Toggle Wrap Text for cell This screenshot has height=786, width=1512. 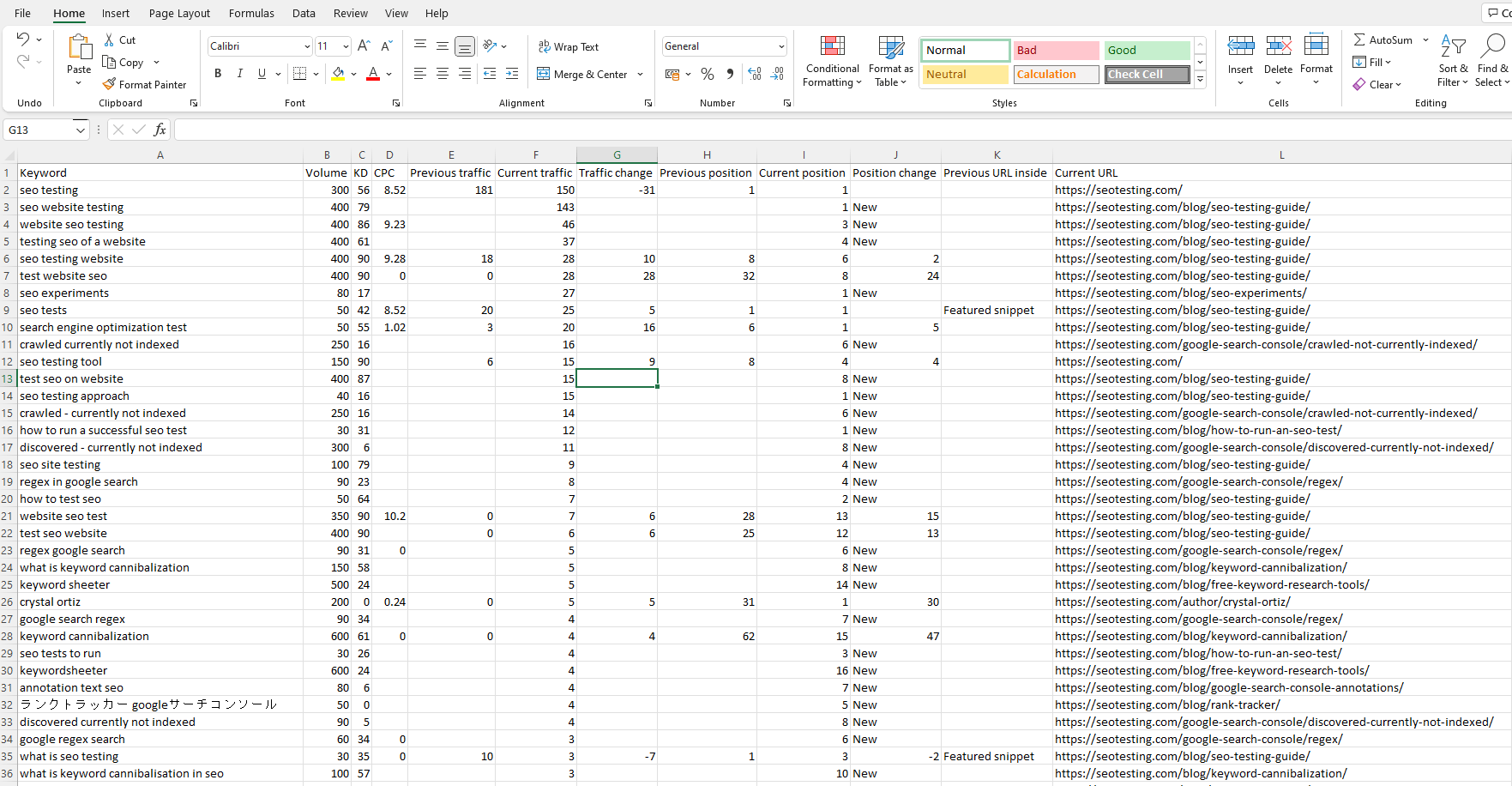pyautogui.click(x=568, y=46)
